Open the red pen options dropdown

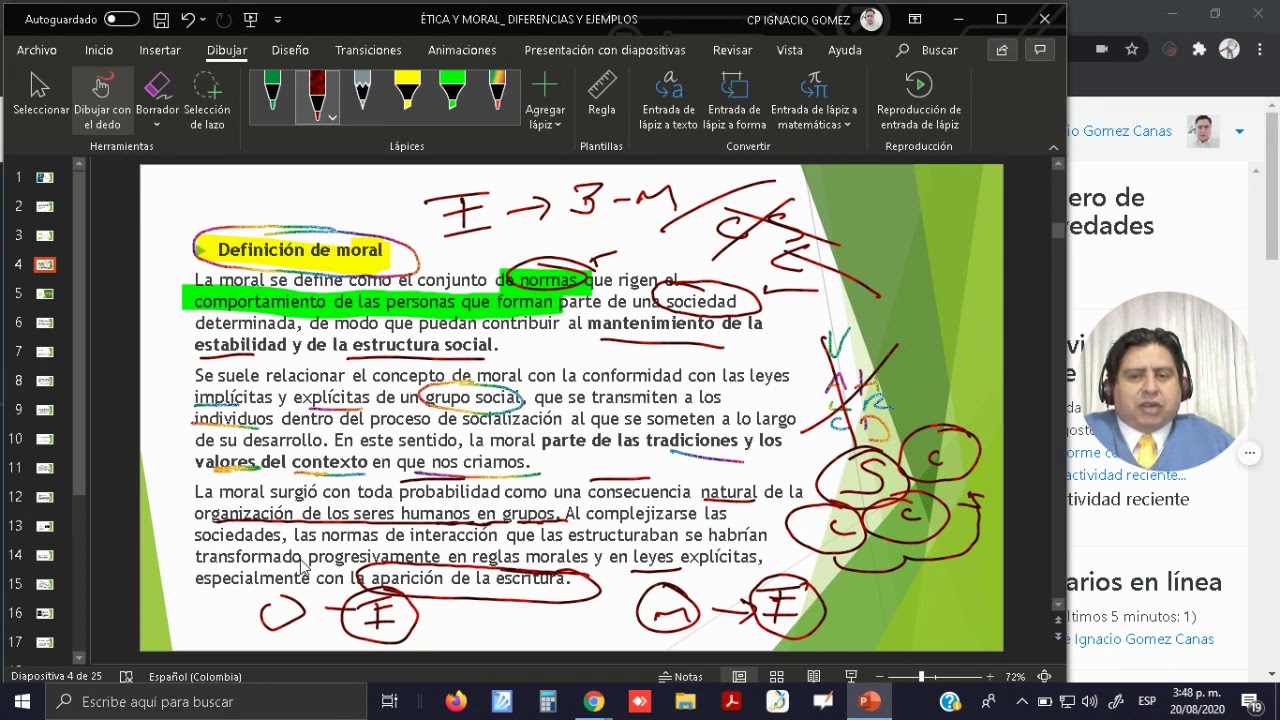point(332,117)
